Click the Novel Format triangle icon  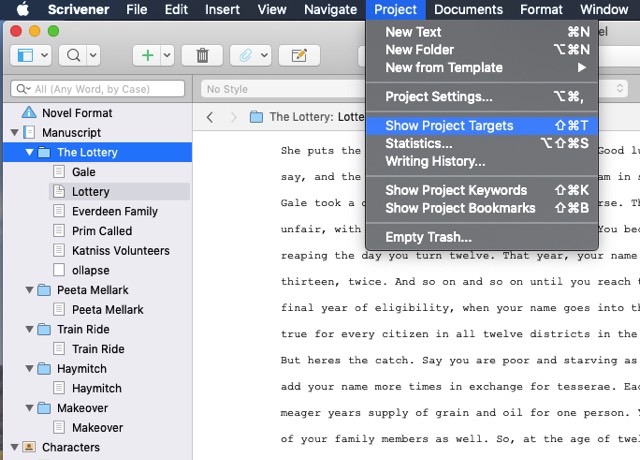click(29, 113)
